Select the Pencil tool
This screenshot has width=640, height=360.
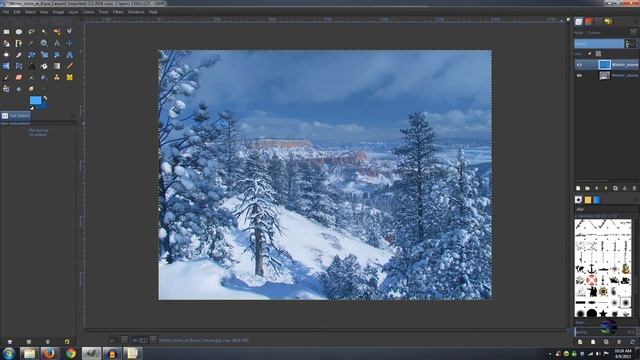pos(69,66)
